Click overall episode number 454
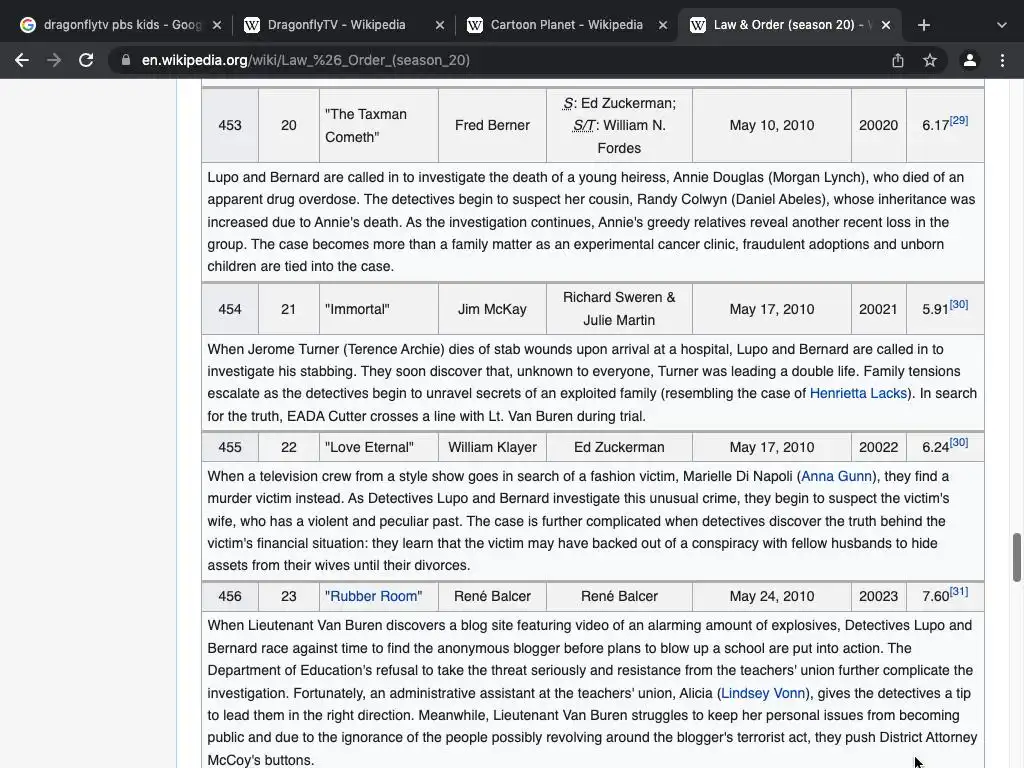This screenshot has height=768, width=1024. coord(230,309)
